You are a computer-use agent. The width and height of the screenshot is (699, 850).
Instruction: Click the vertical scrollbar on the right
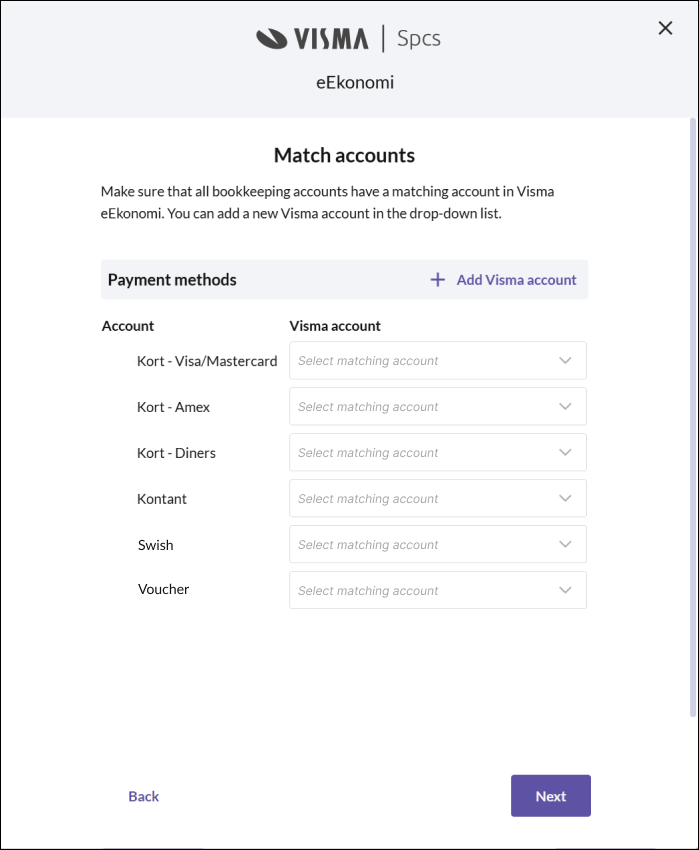tap(692, 417)
